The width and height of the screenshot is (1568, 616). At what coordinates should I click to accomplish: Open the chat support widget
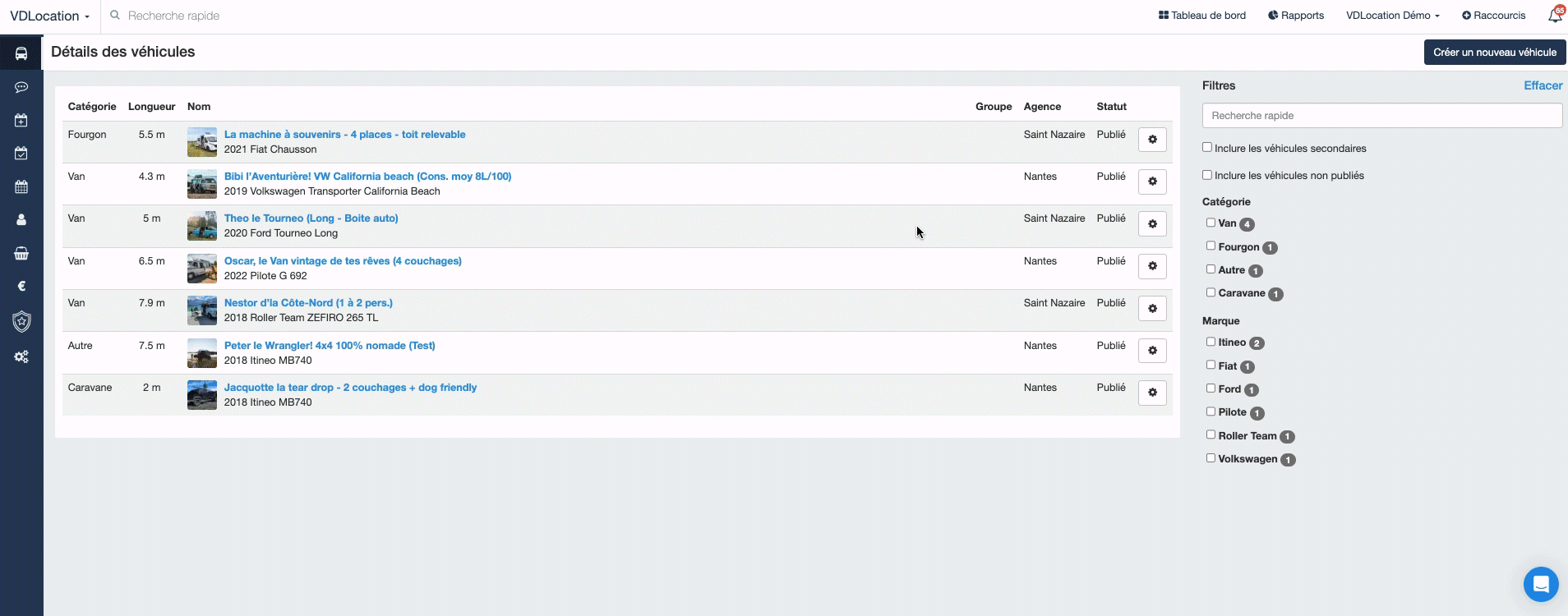coord(1540,584)
